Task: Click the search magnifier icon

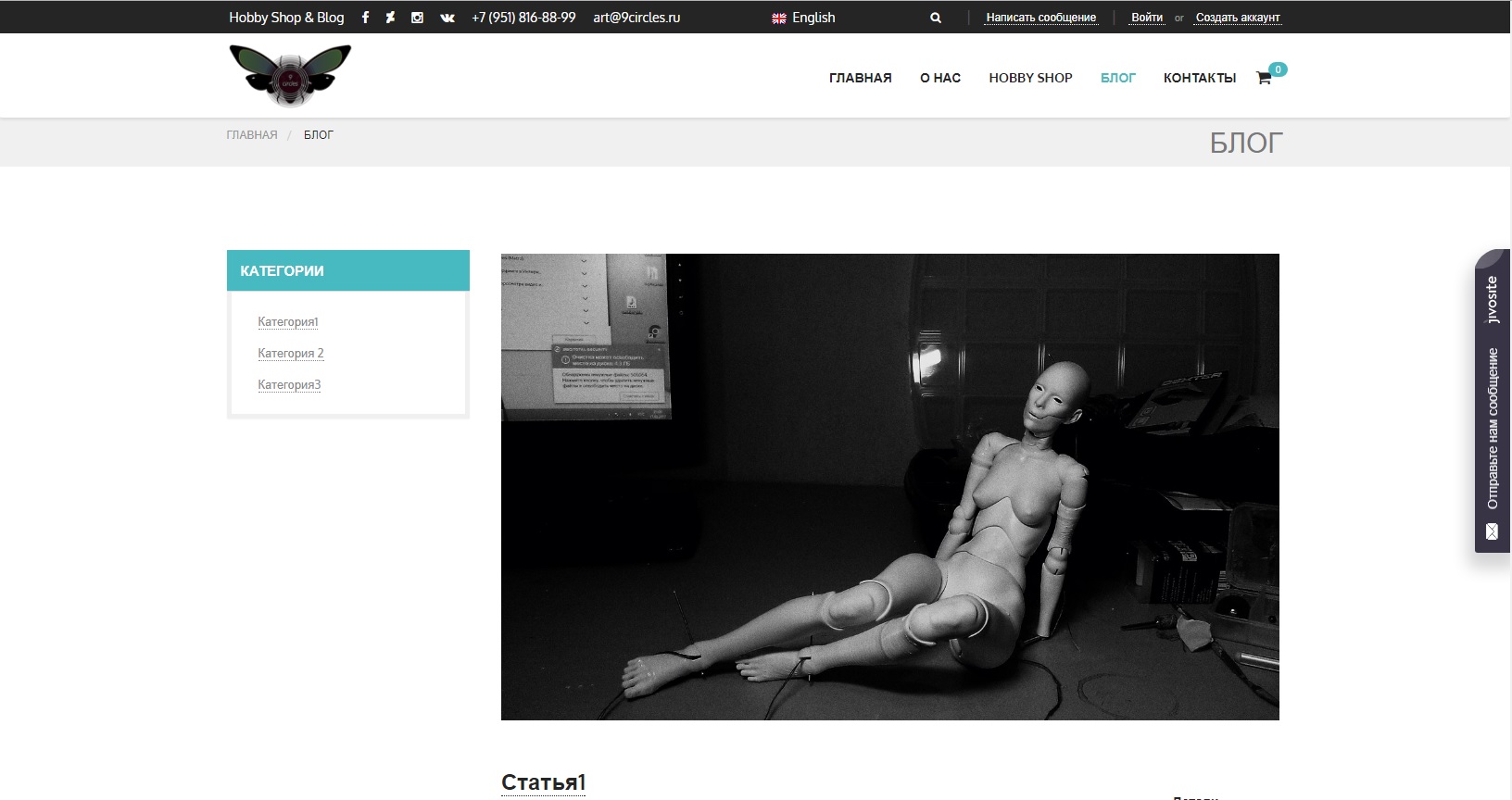Action: point(936,18)
